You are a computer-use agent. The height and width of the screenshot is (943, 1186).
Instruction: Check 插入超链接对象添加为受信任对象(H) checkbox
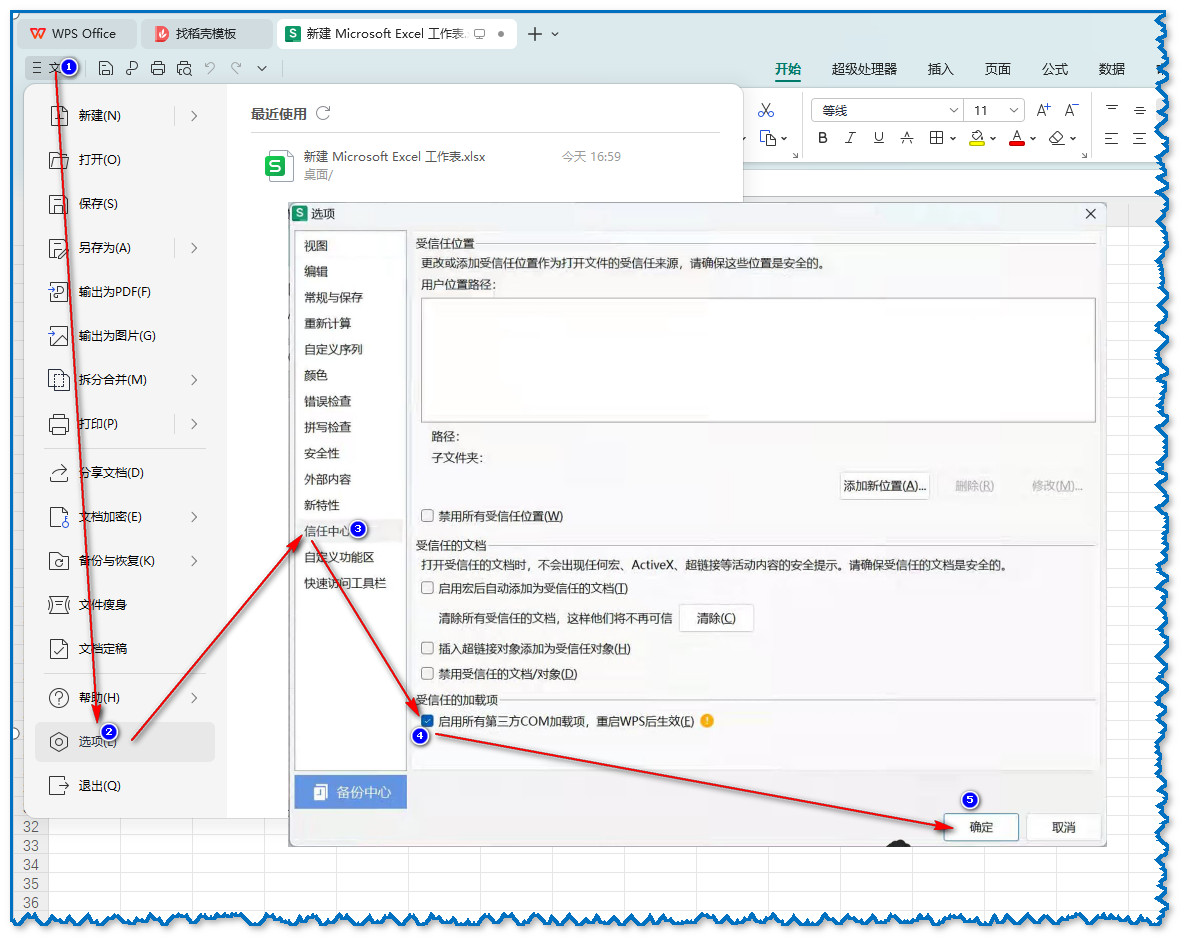pyautogui.click(x=427, y=648)
